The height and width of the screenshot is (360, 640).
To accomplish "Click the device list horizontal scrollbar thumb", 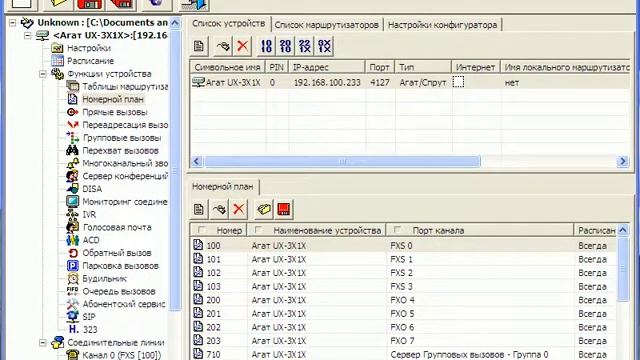I will click(342, 161).
